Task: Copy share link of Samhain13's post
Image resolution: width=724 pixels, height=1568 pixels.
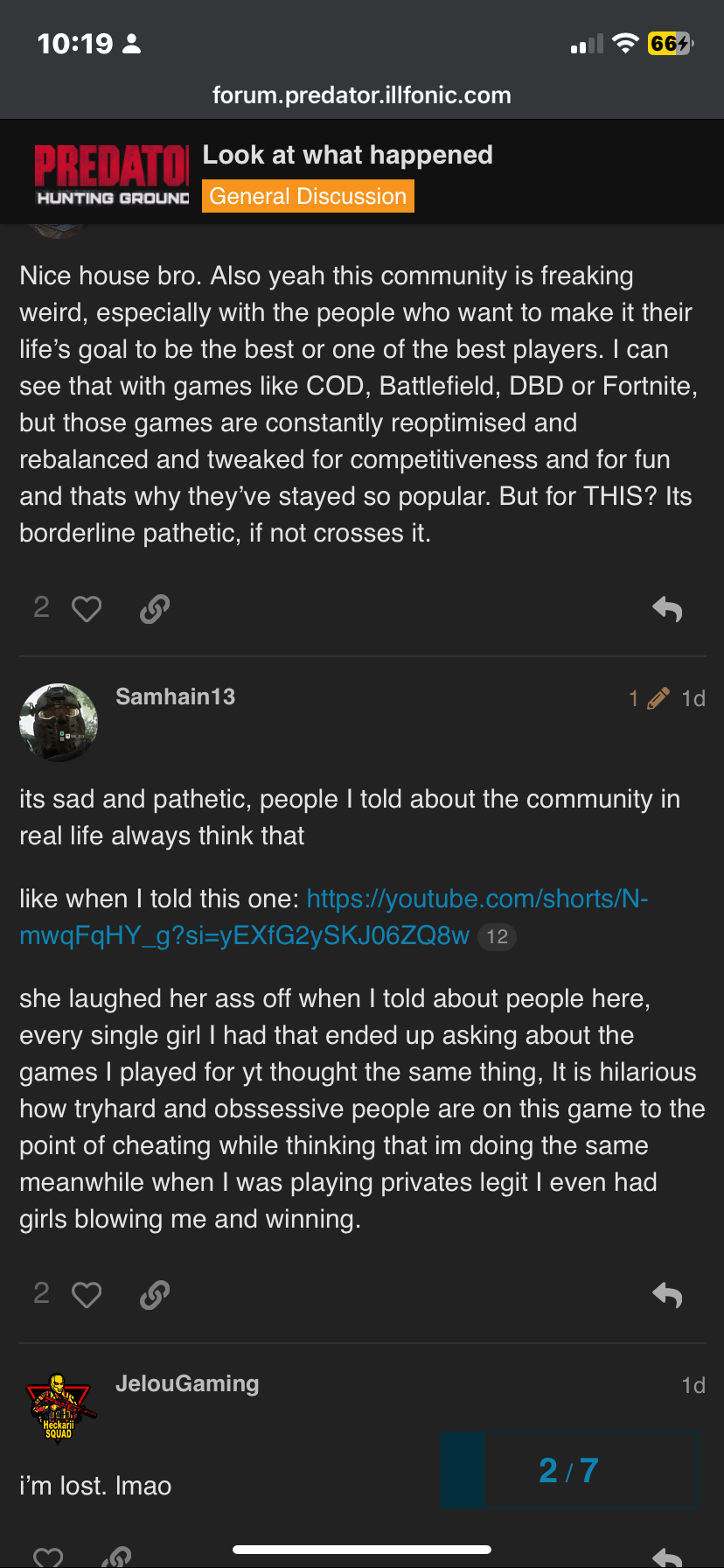Action: pos(155,1295)
